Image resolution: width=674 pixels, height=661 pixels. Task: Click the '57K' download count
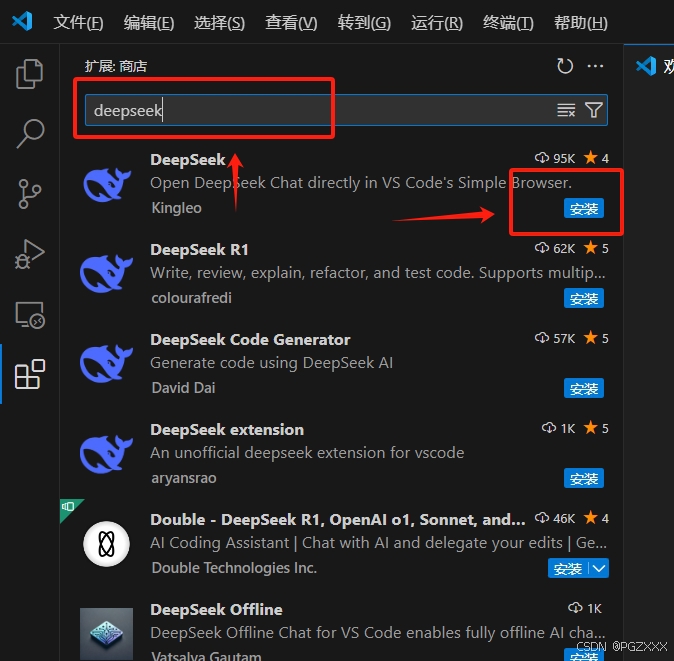click(555, 338)
